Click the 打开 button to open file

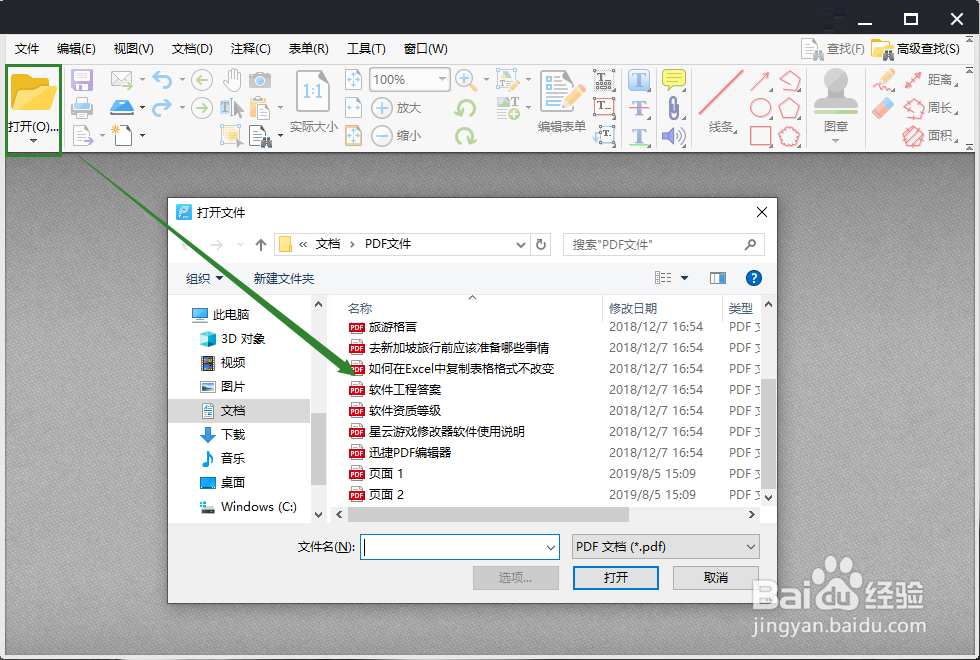615,578
